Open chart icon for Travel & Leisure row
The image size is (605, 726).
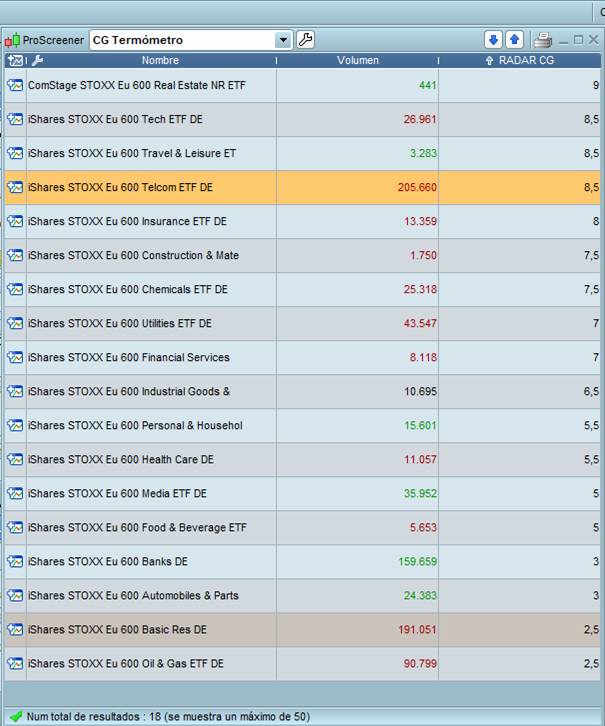(15, 153)
